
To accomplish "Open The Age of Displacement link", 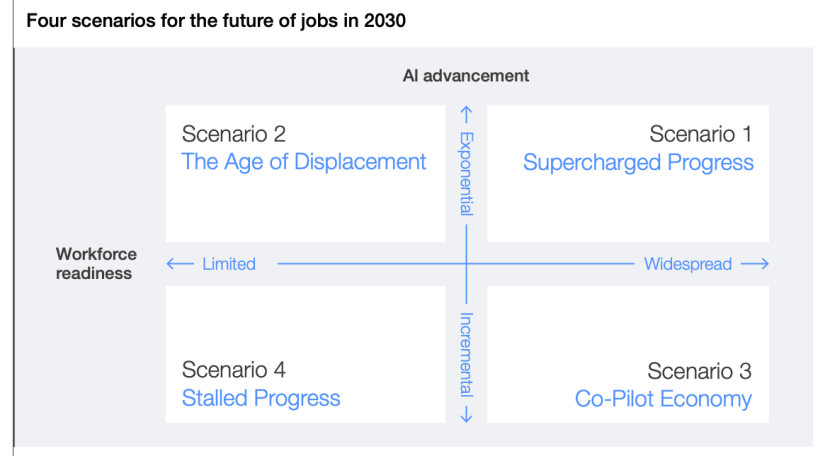I will (304, 162).
